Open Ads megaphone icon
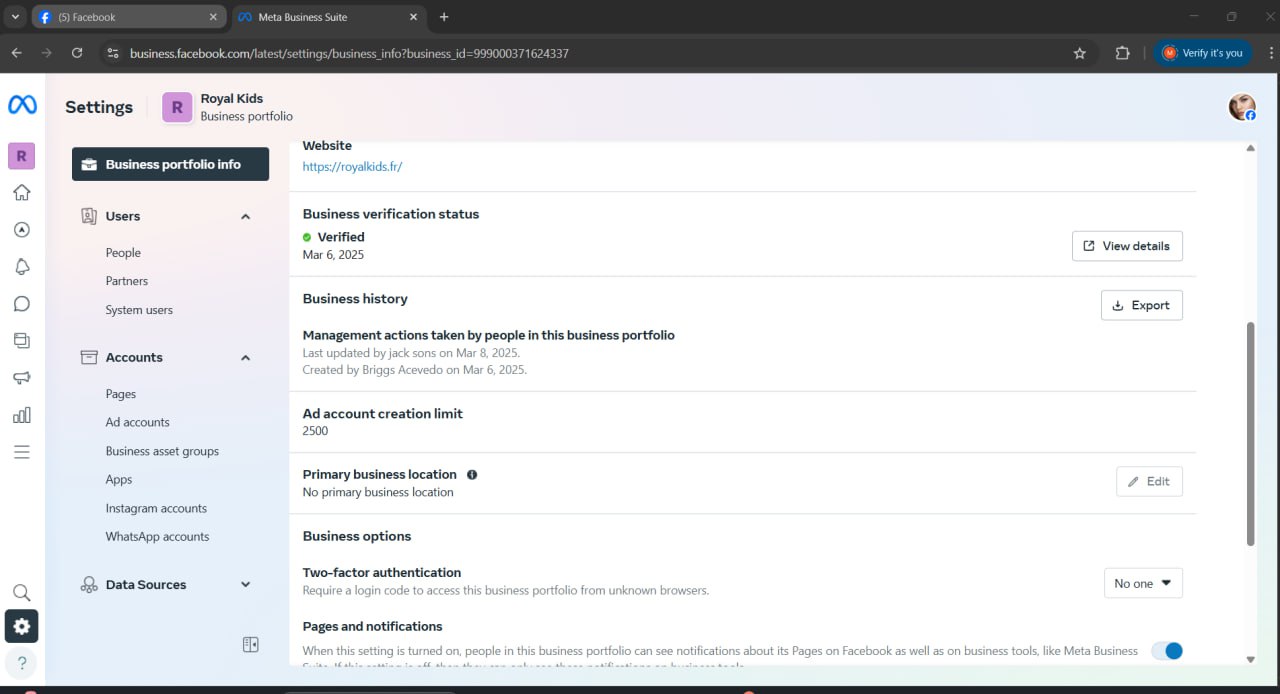 [x=21, y=378]
